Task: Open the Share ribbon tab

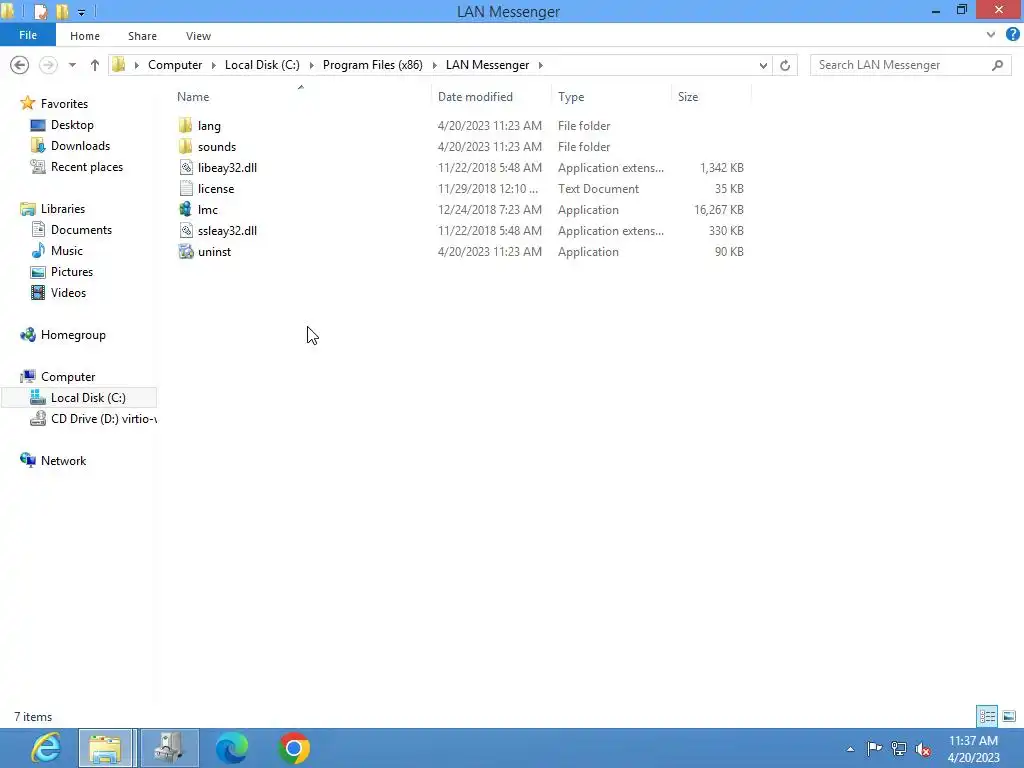Action: tap(142, 36)
